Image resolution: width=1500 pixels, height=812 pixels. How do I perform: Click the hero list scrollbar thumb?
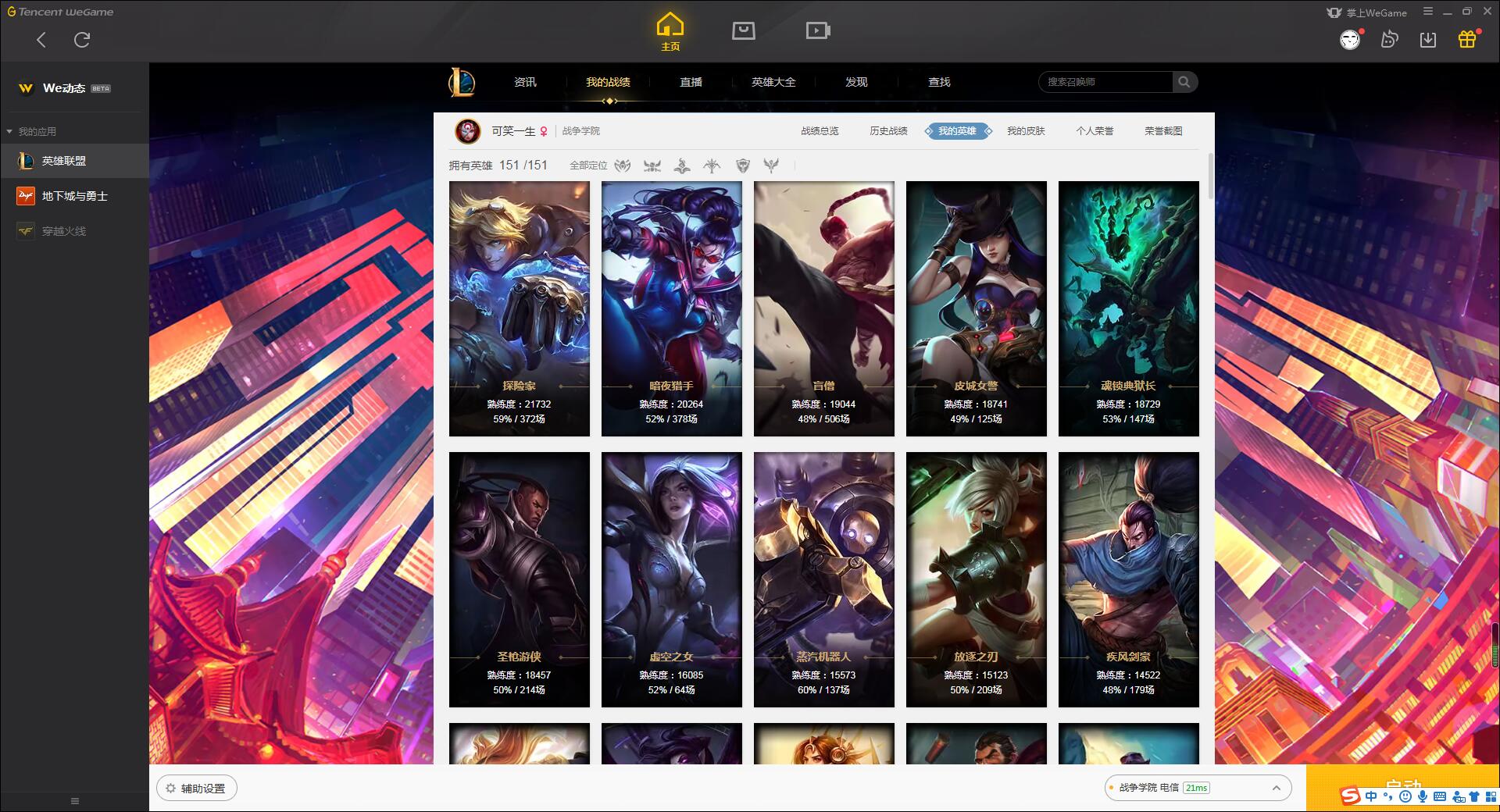(x=1211, y=176)
